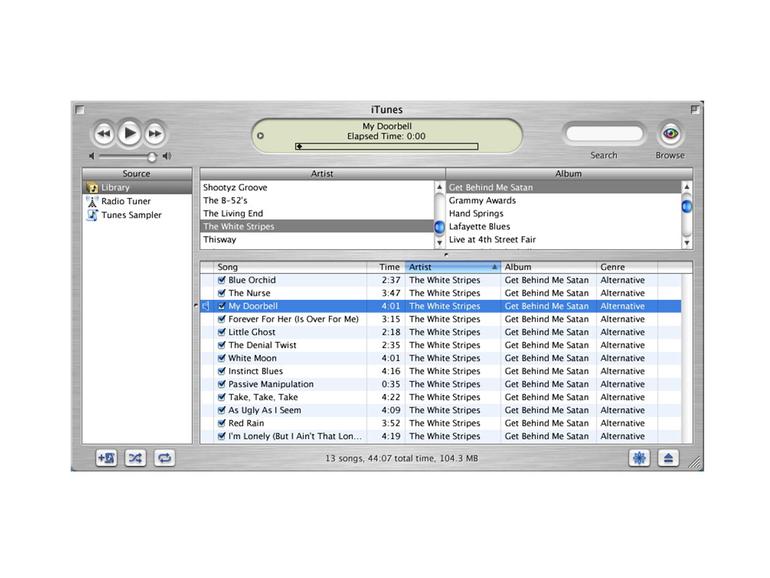
Task: Select Library in the Source list
Action: (137, 188)
